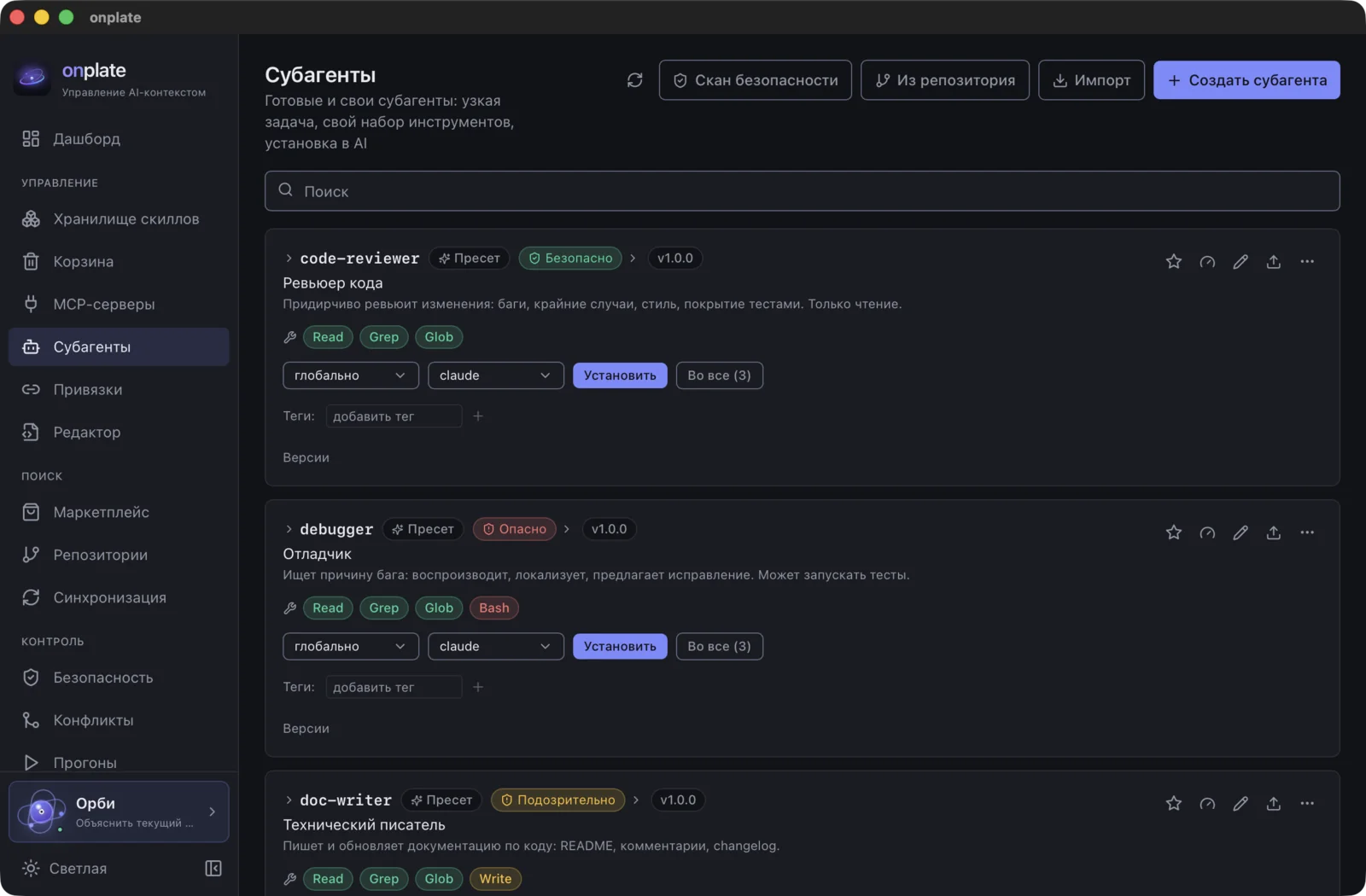Screen dimensions: 1366x896
Task: Click Во все (3) for code-reviewer
Action: [720, 375]
